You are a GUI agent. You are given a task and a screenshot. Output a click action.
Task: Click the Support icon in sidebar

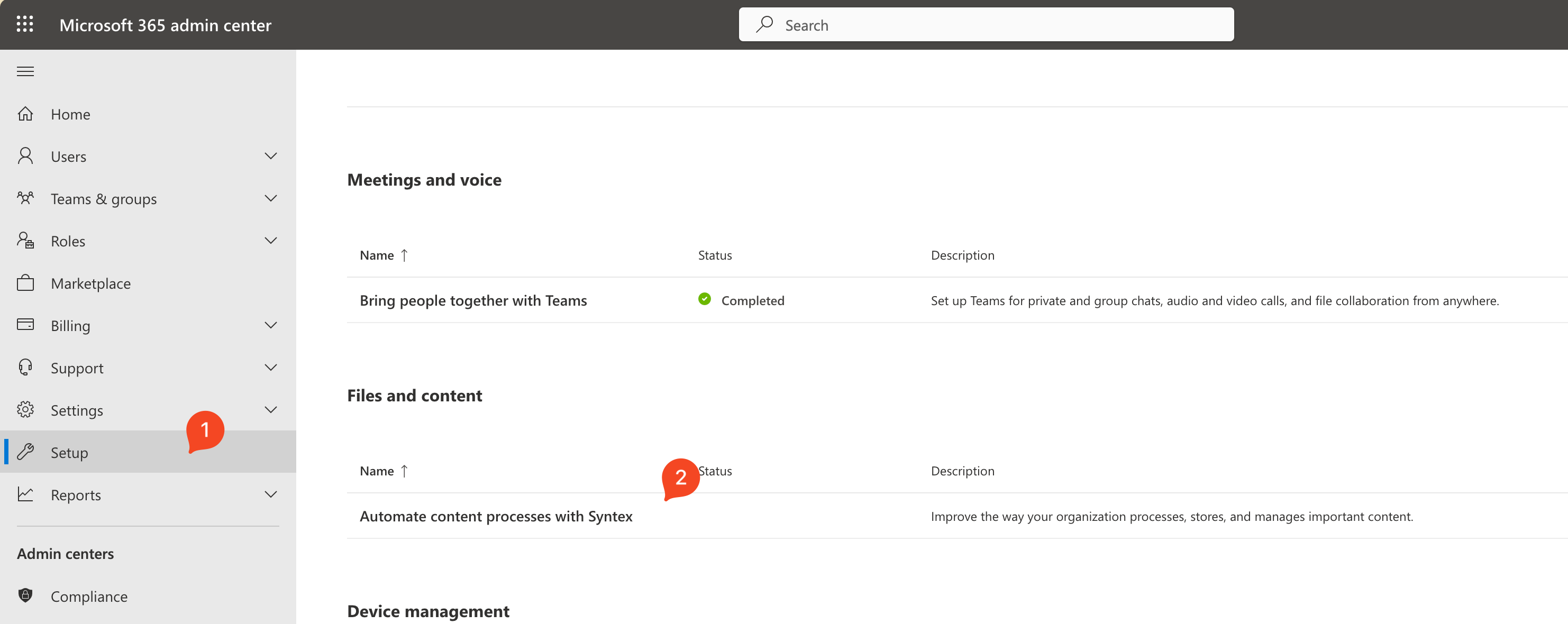pyautogui.click(x=27, y=367)
